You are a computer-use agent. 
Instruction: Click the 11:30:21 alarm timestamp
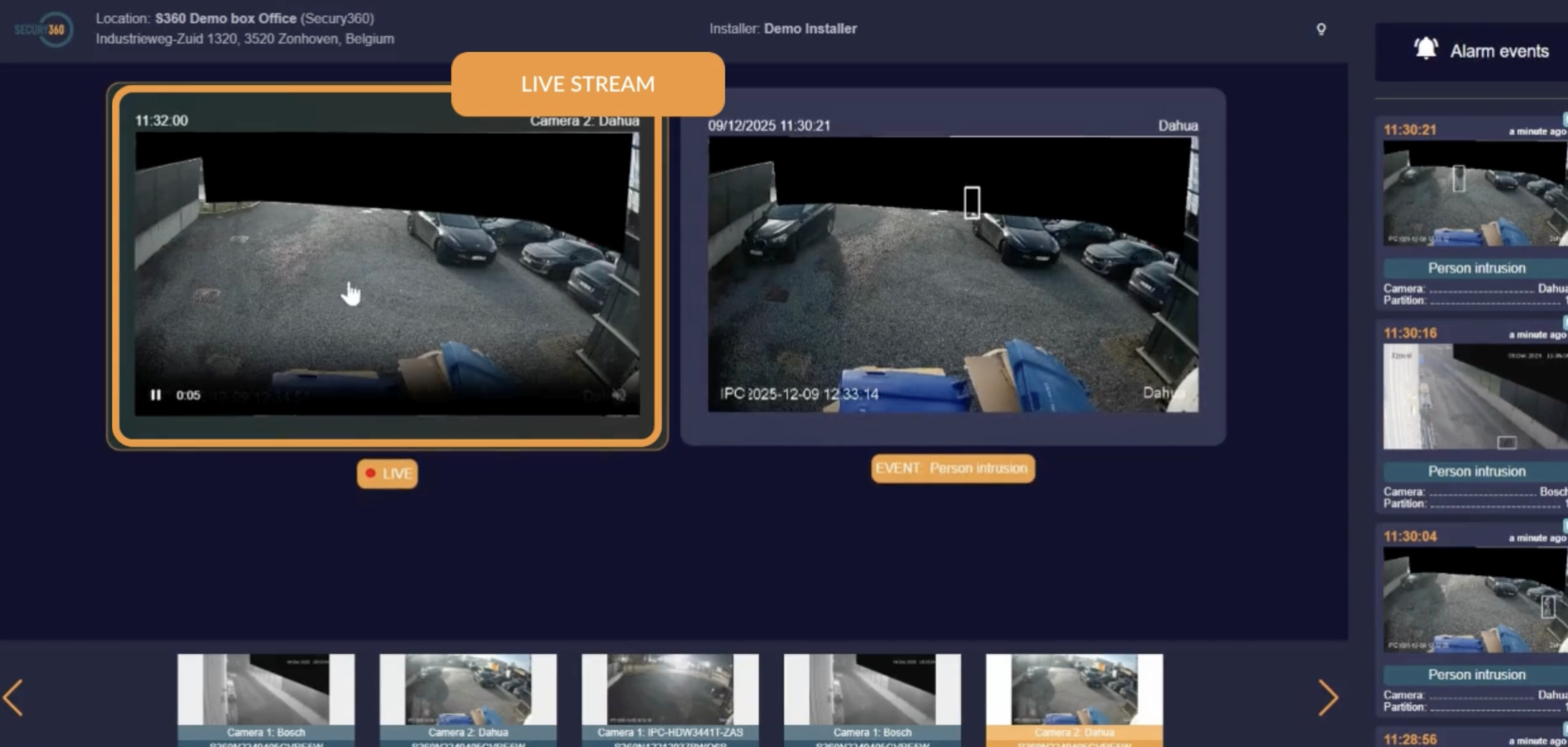[1410, 130]
